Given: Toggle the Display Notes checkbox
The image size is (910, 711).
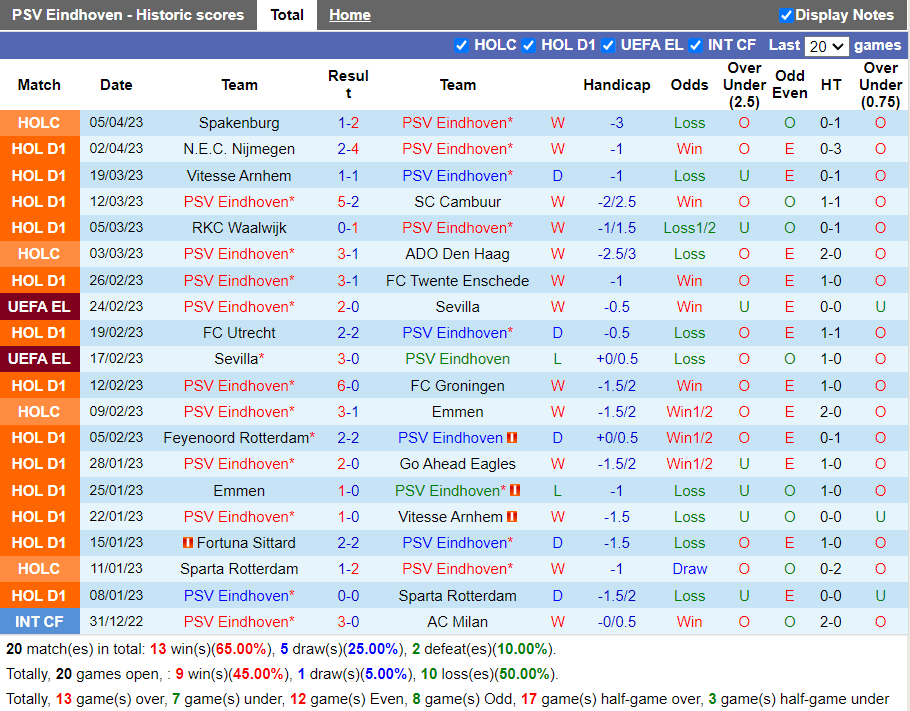Looking at the screenshot, I should [786, 15].
